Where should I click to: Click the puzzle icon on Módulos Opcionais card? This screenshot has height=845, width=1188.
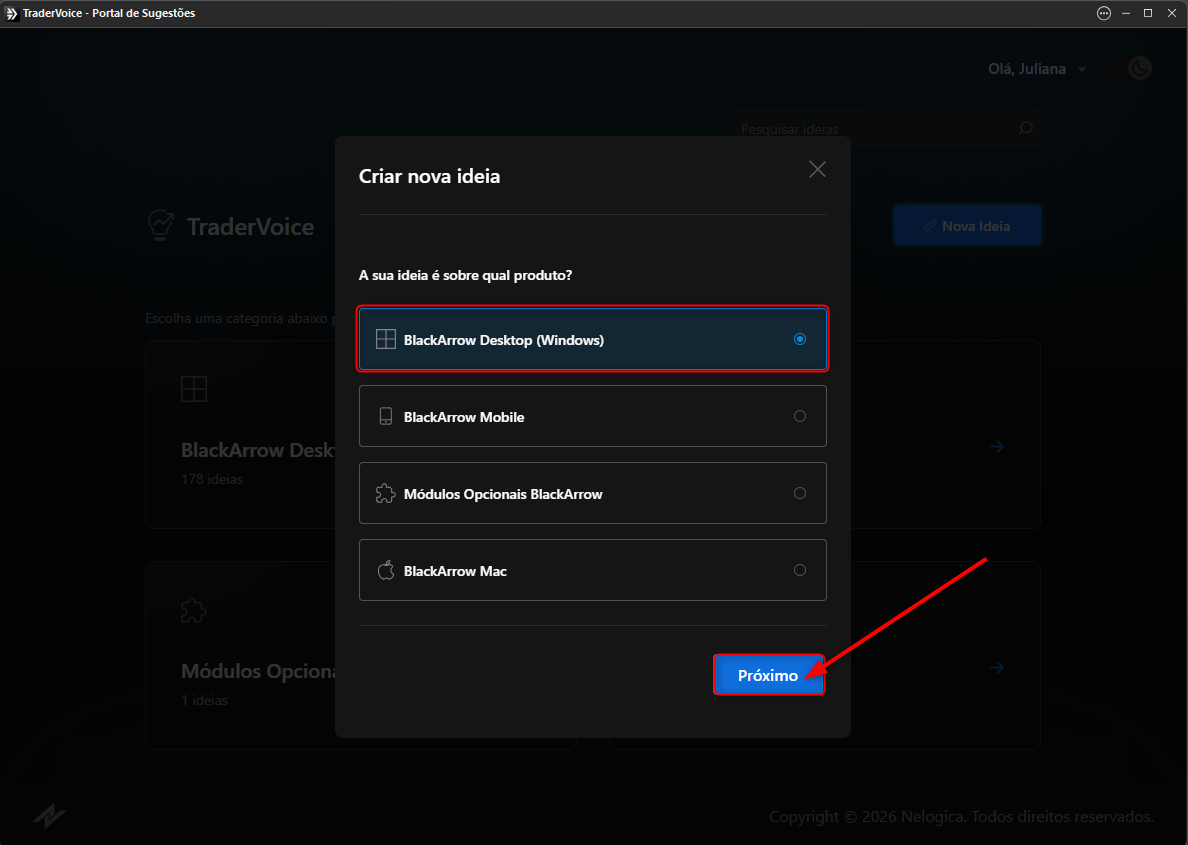pos(194,610)
